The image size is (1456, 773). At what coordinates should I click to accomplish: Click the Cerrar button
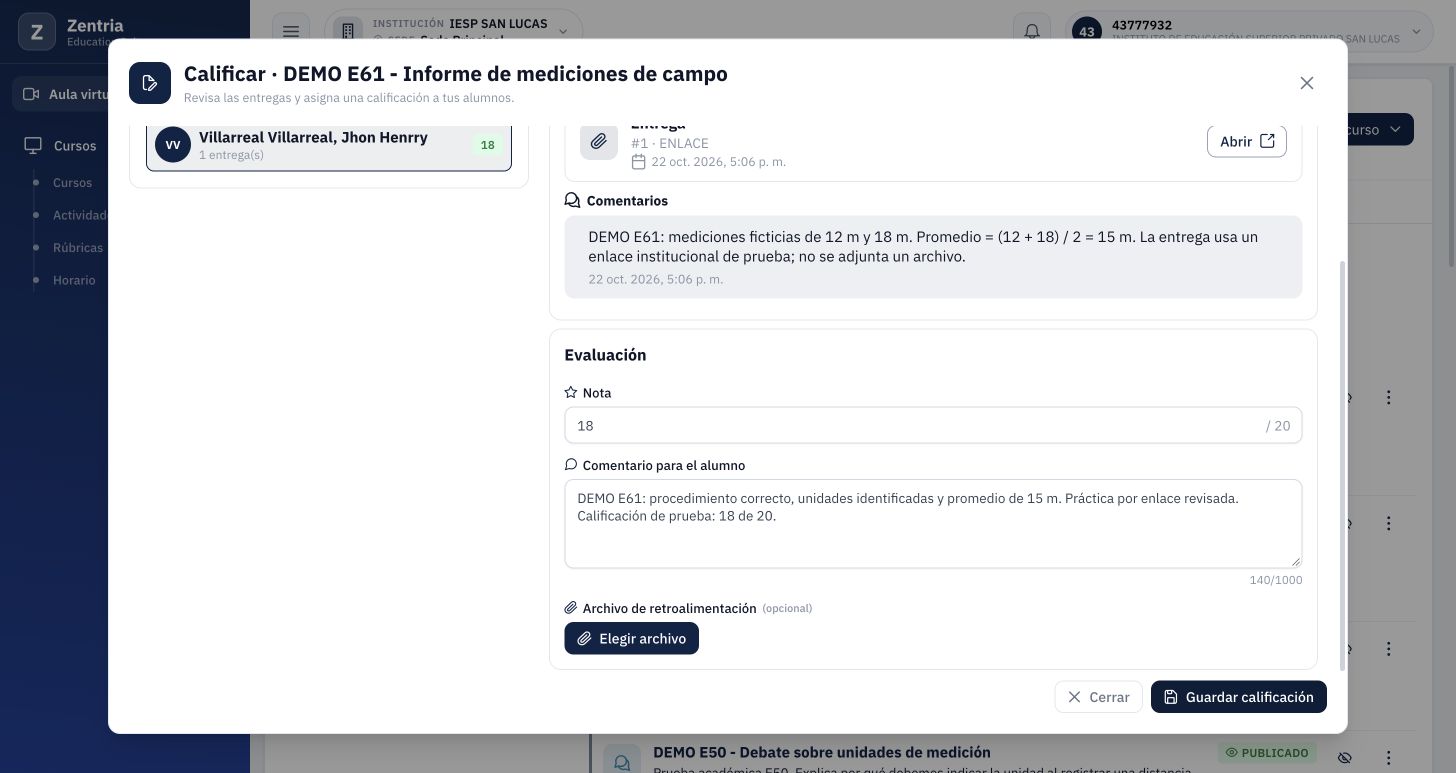pyautogui.click(x=1098, y=697)
